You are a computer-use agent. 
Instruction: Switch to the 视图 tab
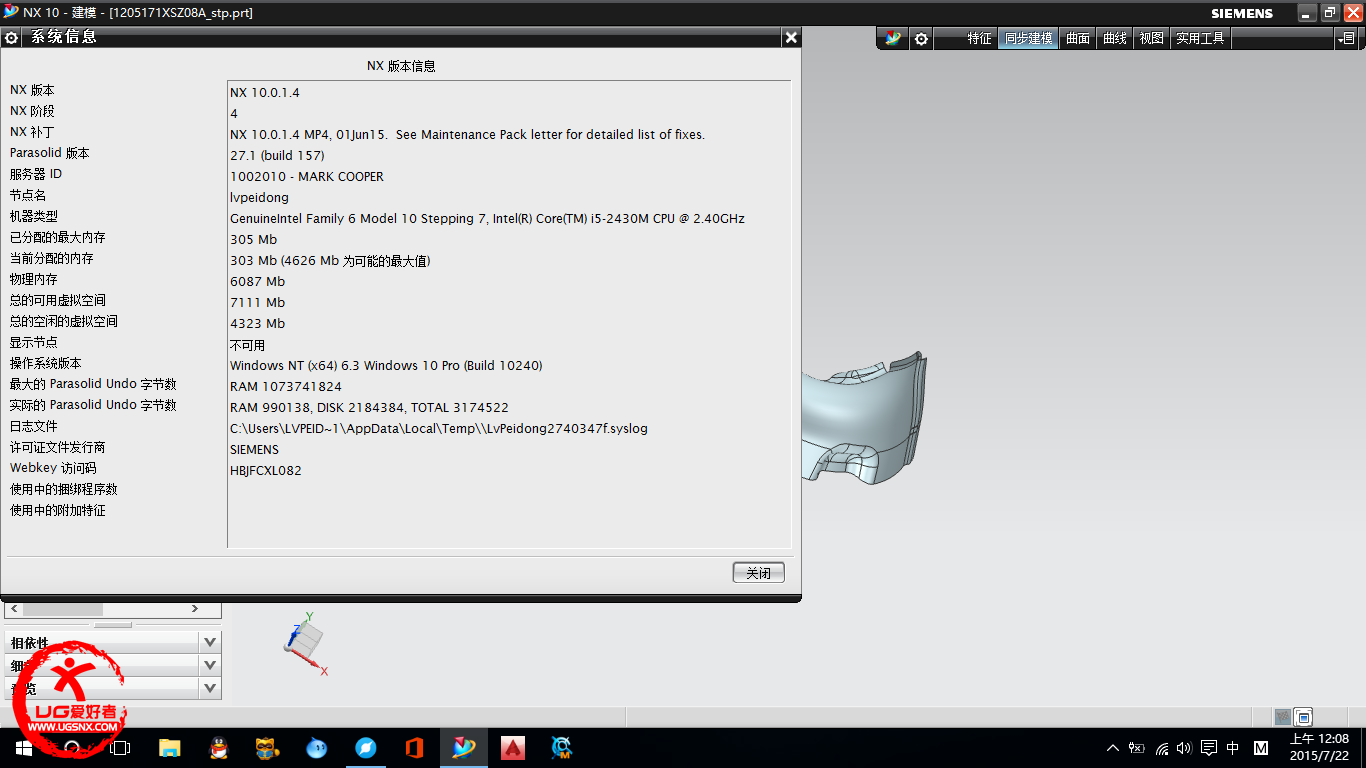pos(1152,38)
